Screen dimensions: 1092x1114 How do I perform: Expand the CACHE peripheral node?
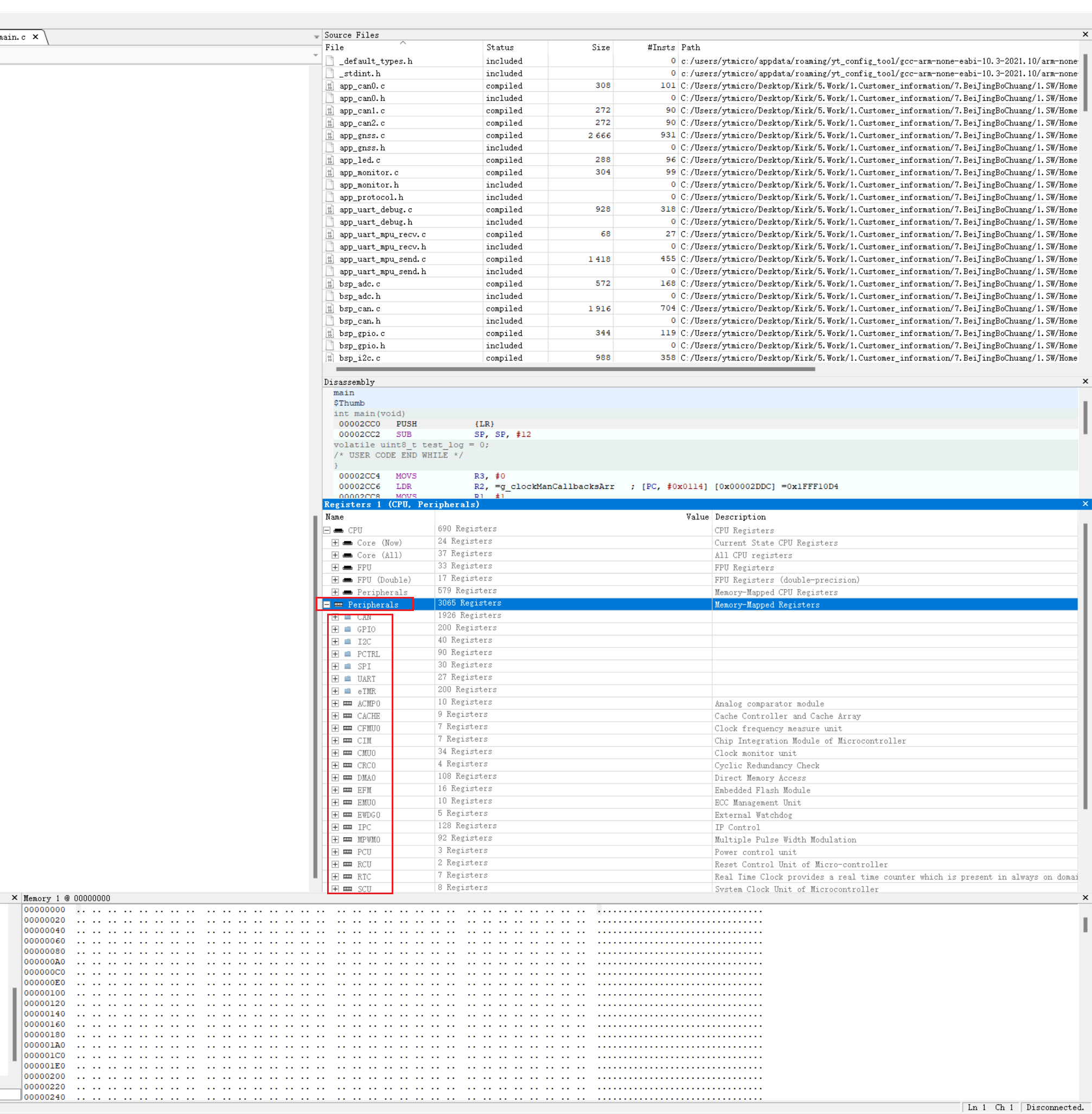coord(335,716)
